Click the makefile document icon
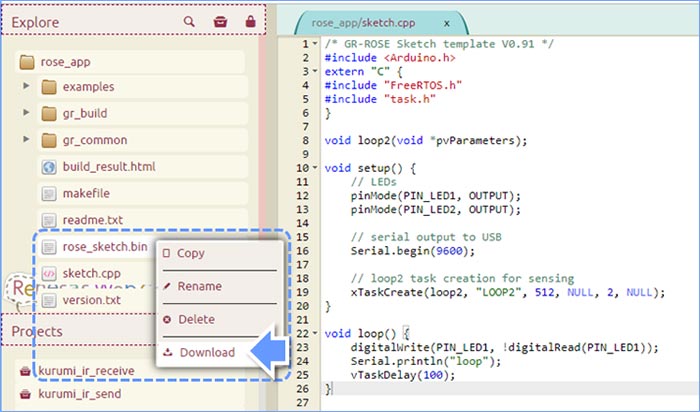This screenshot has height=412, width=700. tap(49, 193)
